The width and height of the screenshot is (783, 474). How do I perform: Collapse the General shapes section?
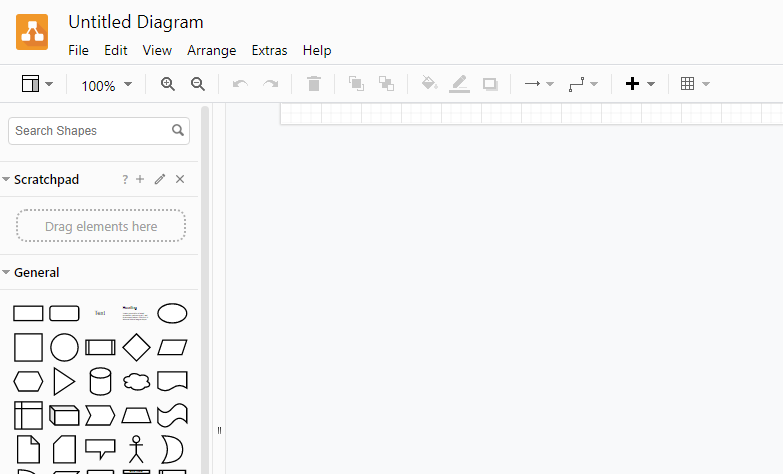(6, 272)
